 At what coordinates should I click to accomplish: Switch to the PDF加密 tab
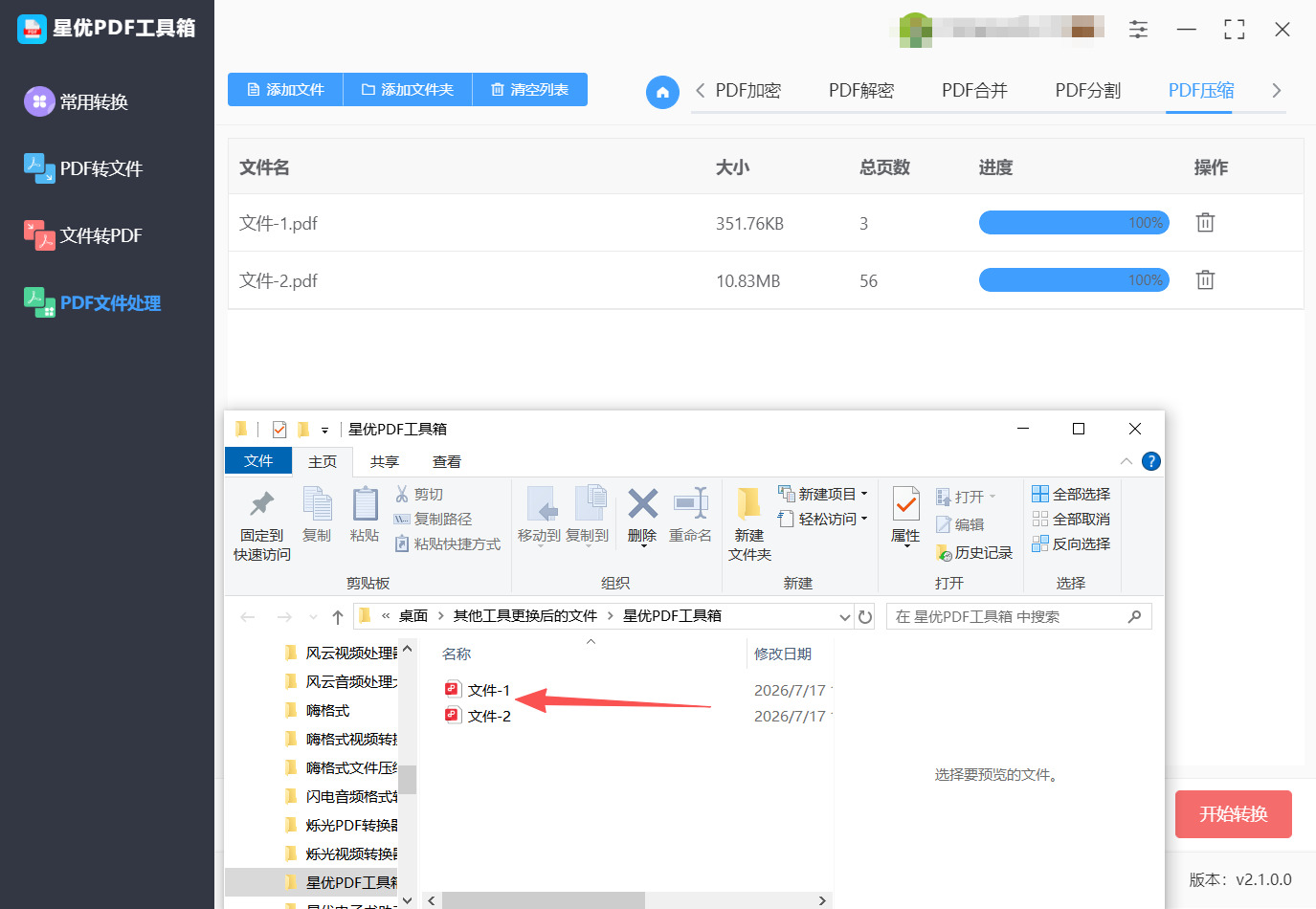(748, 91)
